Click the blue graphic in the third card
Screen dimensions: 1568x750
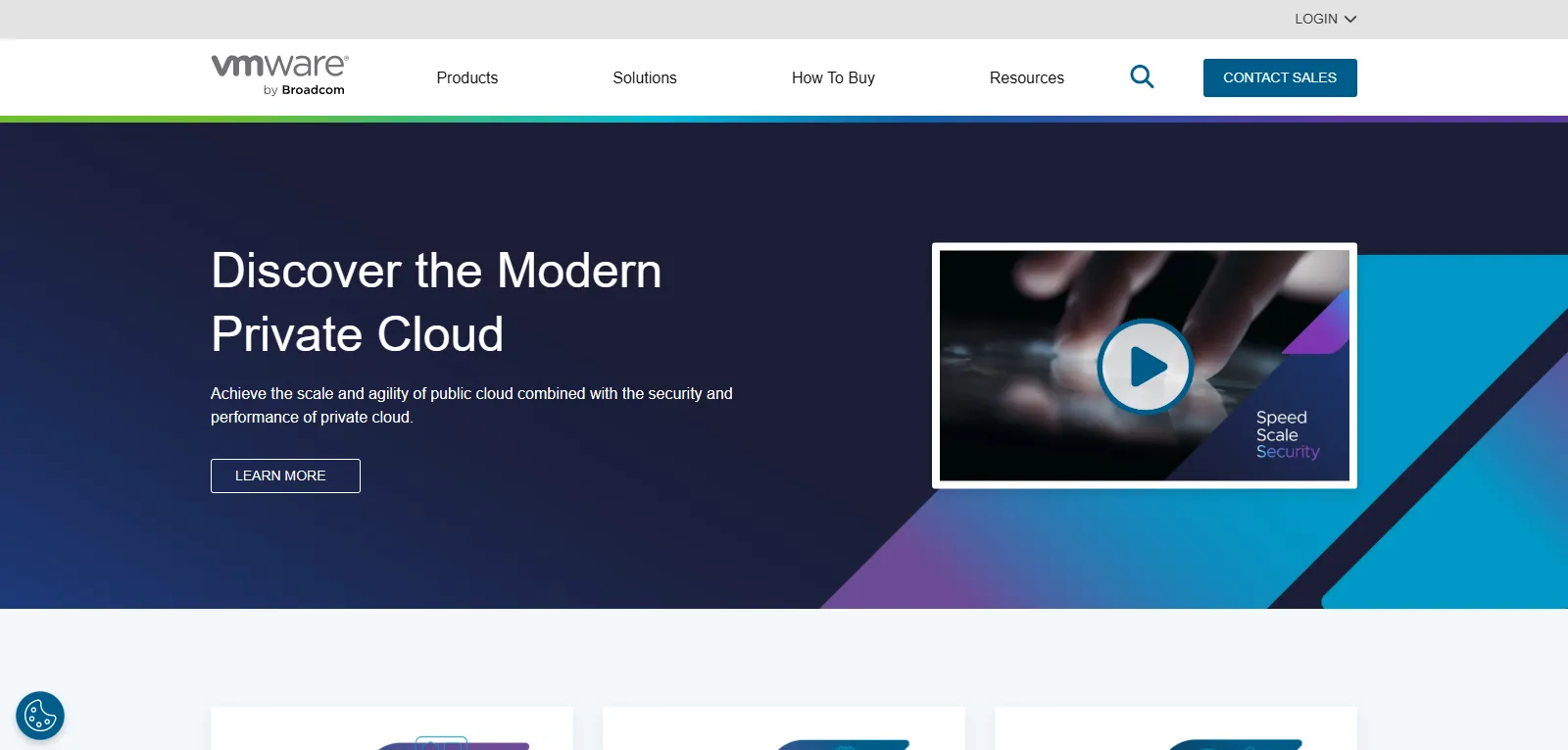click(x=1235, y=744)
